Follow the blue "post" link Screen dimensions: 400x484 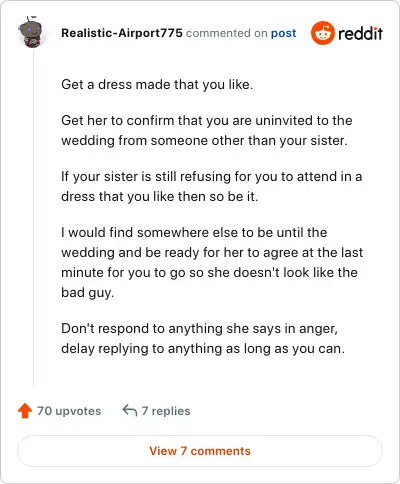tap(283, 33)
